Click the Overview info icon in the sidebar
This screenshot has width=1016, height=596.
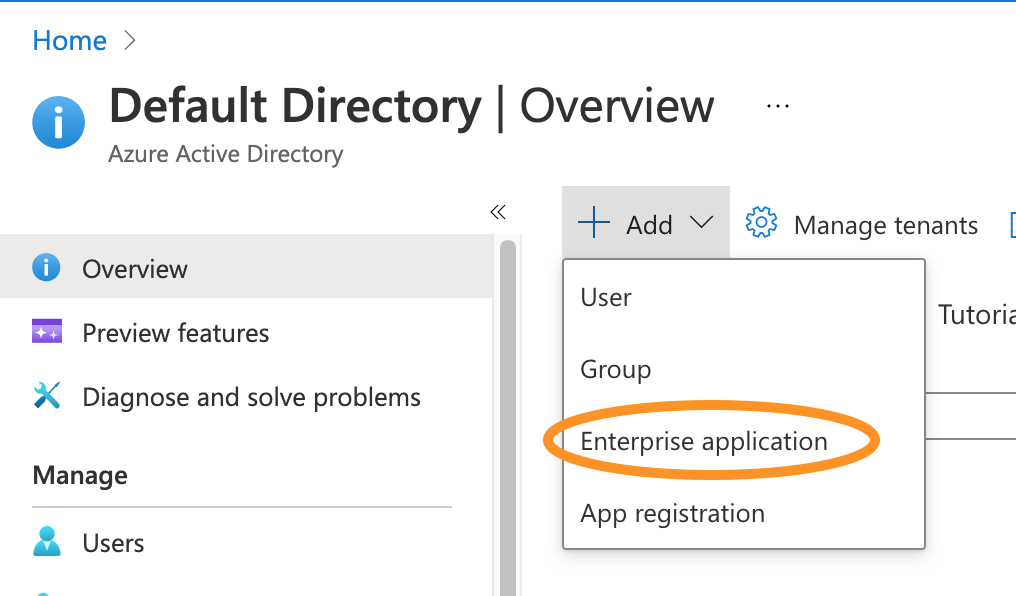tap(47, 268)
